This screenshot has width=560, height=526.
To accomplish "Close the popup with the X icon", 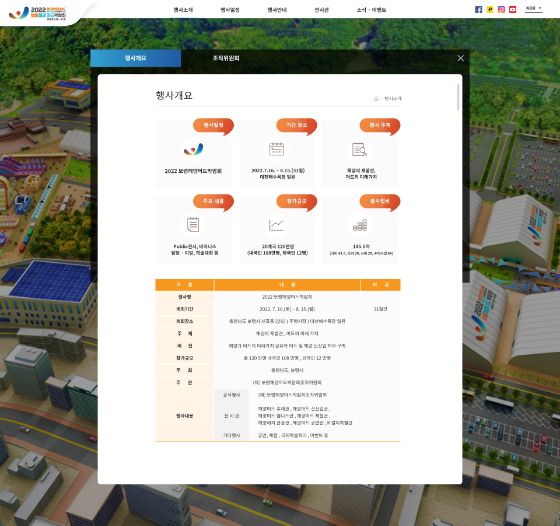I will pos(461,58).
